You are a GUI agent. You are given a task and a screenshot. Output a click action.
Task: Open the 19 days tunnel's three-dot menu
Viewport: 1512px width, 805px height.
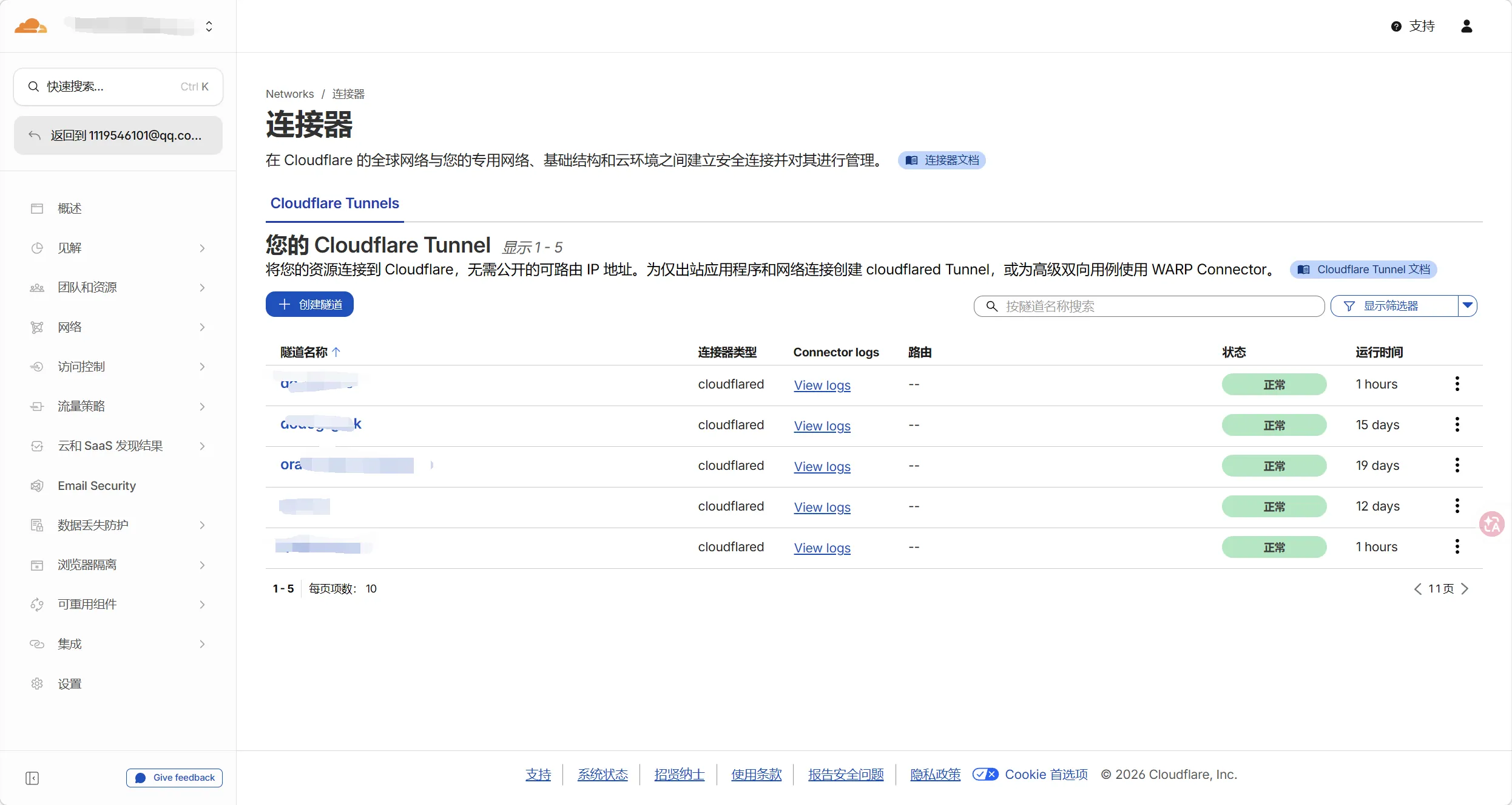click(x=1457, y=466)
